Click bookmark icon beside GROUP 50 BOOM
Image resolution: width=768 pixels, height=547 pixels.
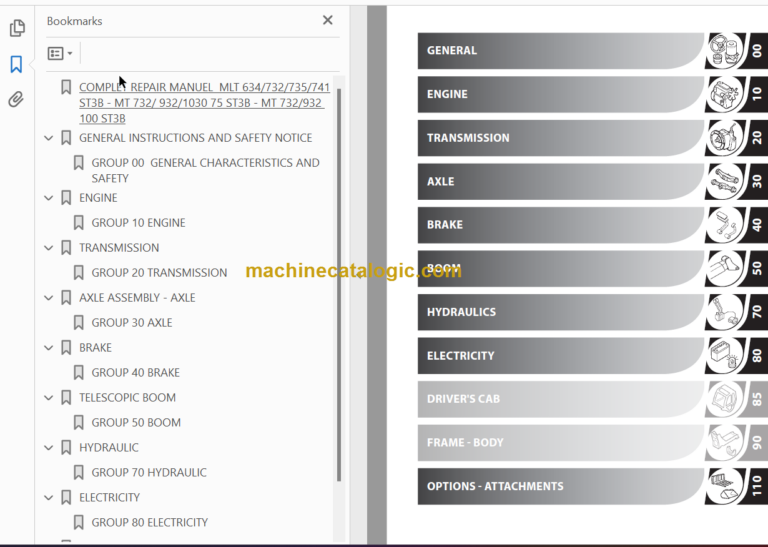[x=78, y=423]
